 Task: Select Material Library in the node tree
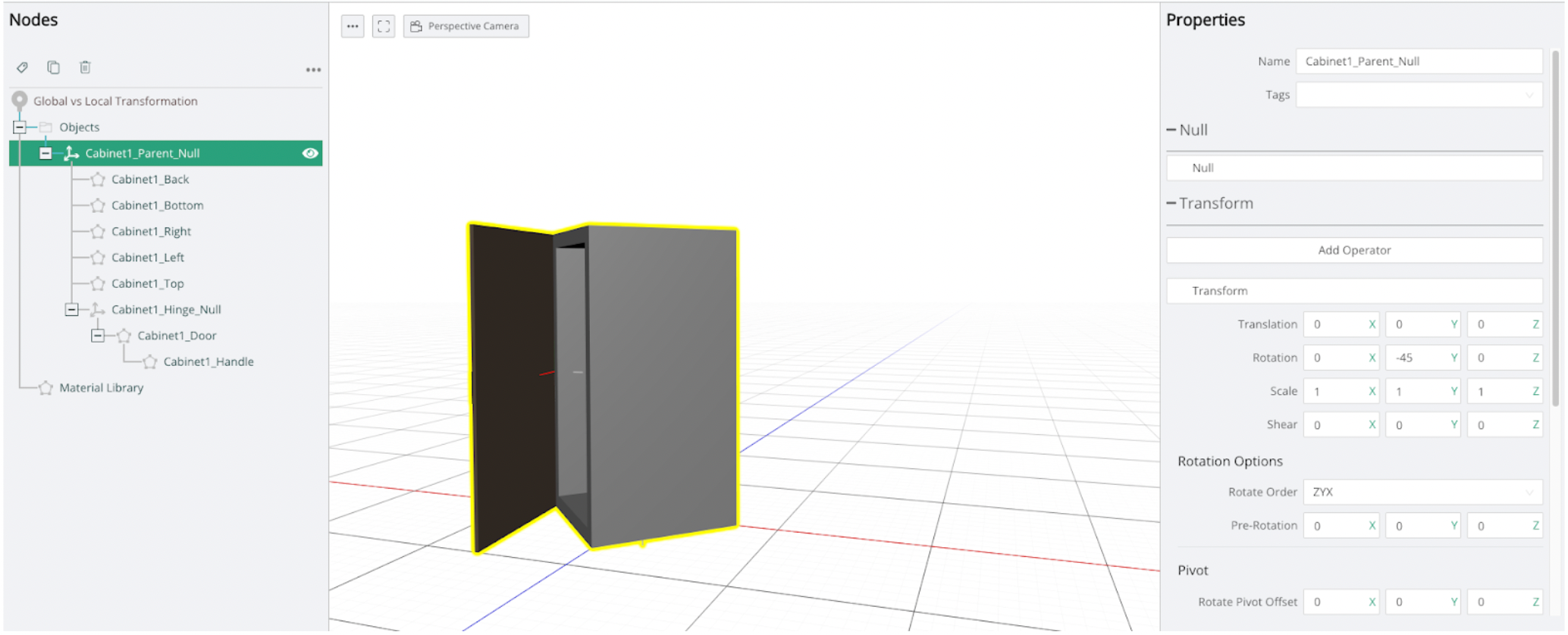pyautogui.click(x=101, y=387)
